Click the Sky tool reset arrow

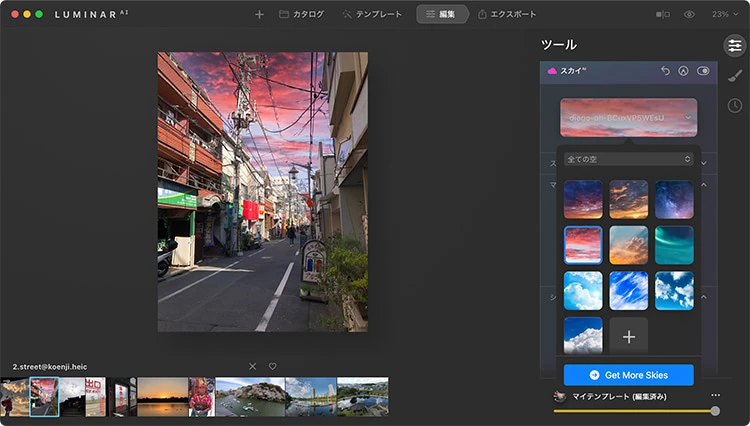666,71
